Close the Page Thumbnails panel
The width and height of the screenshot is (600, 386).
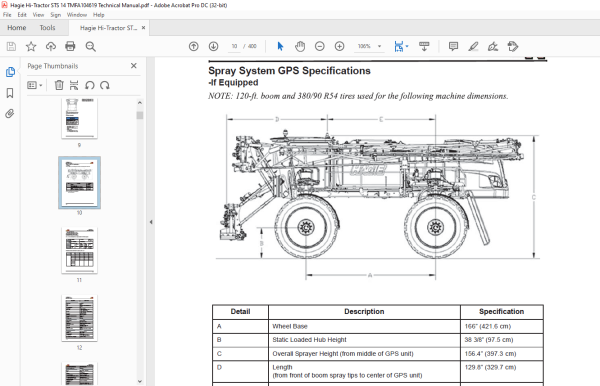coord(134,66)
